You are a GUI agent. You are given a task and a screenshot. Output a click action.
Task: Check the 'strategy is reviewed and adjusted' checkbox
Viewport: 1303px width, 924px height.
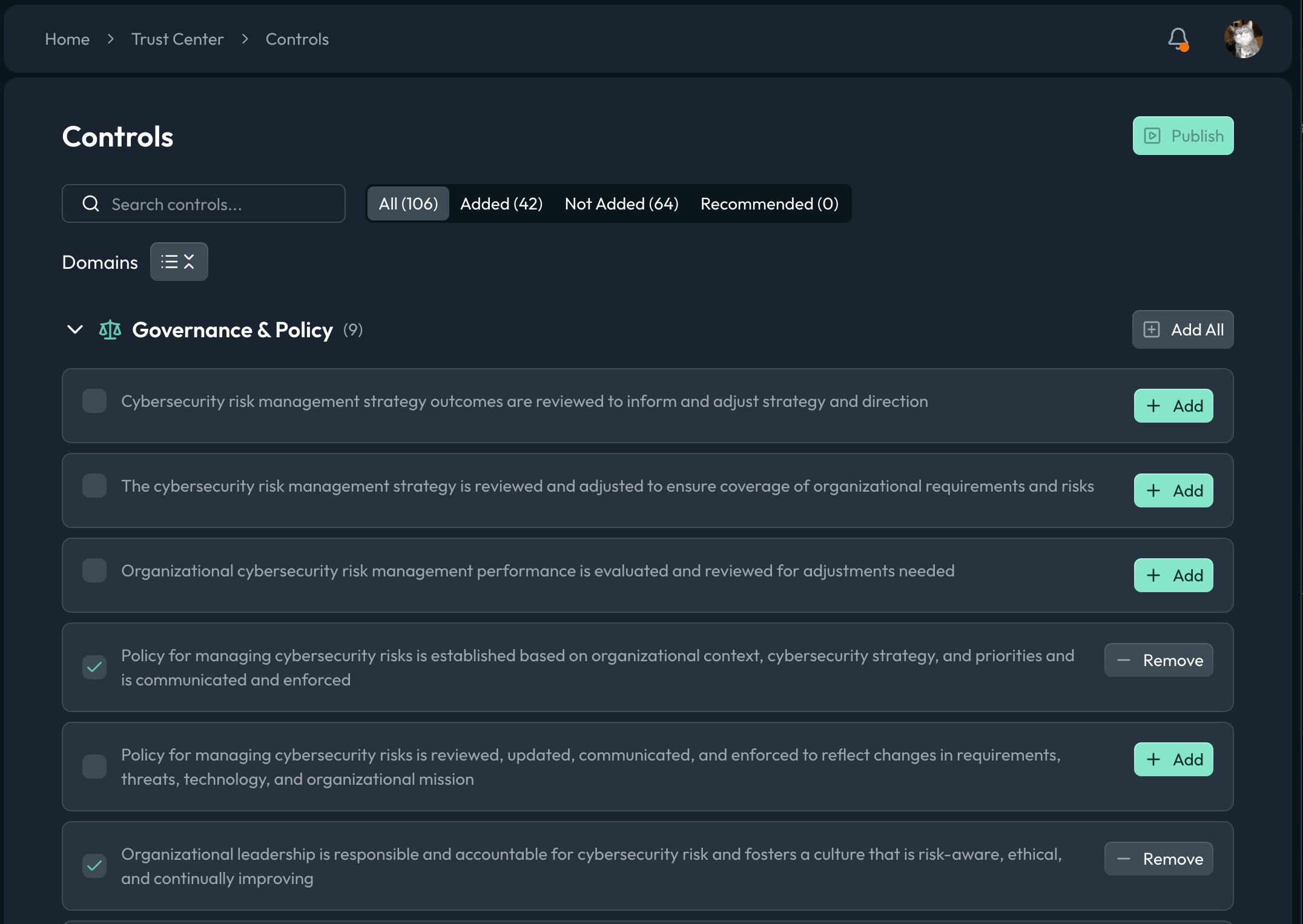94,486
